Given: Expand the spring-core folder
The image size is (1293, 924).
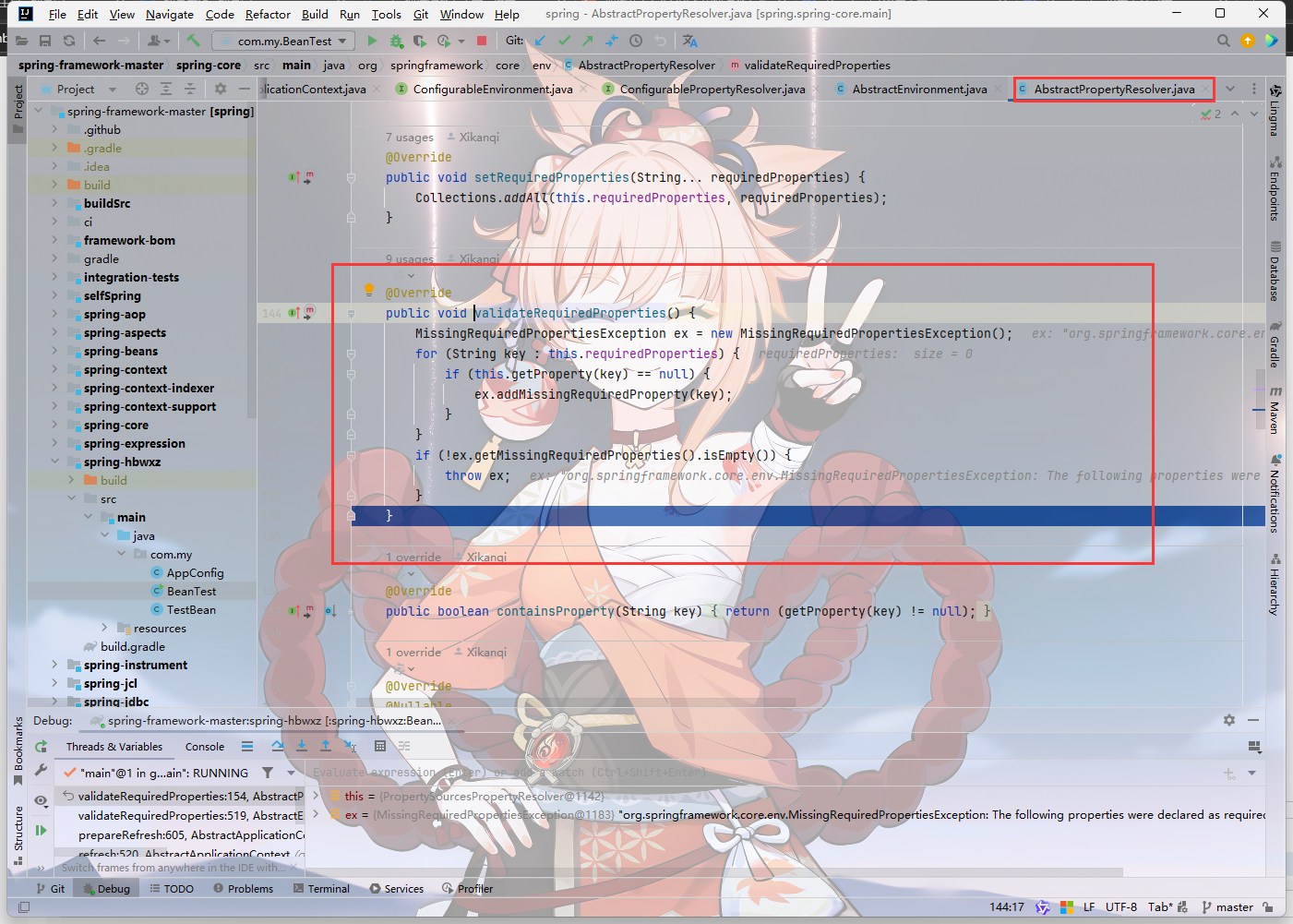Looking at the screenshot, I should tap(54, 425).
